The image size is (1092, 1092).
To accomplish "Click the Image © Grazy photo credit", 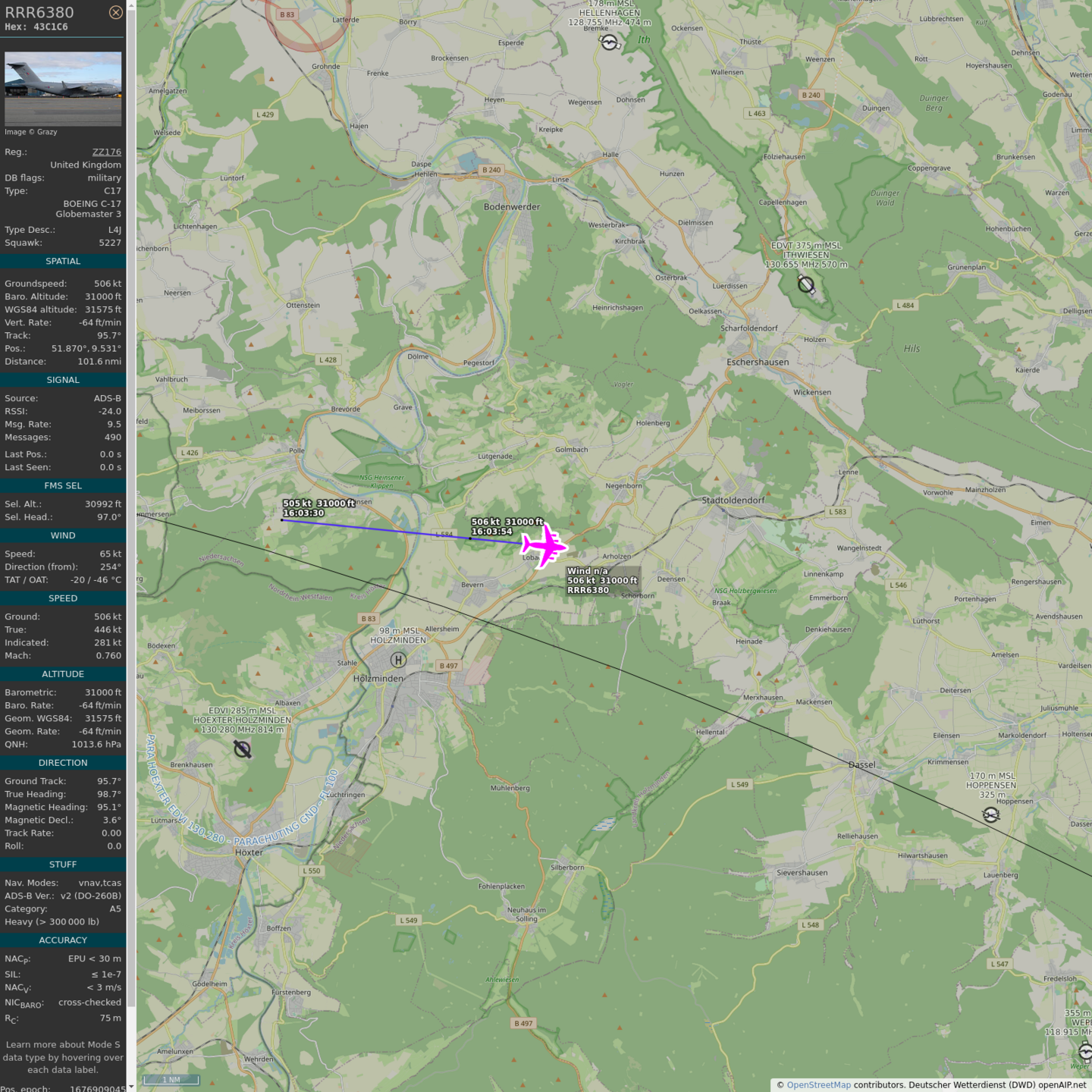I will coord(31,132).
